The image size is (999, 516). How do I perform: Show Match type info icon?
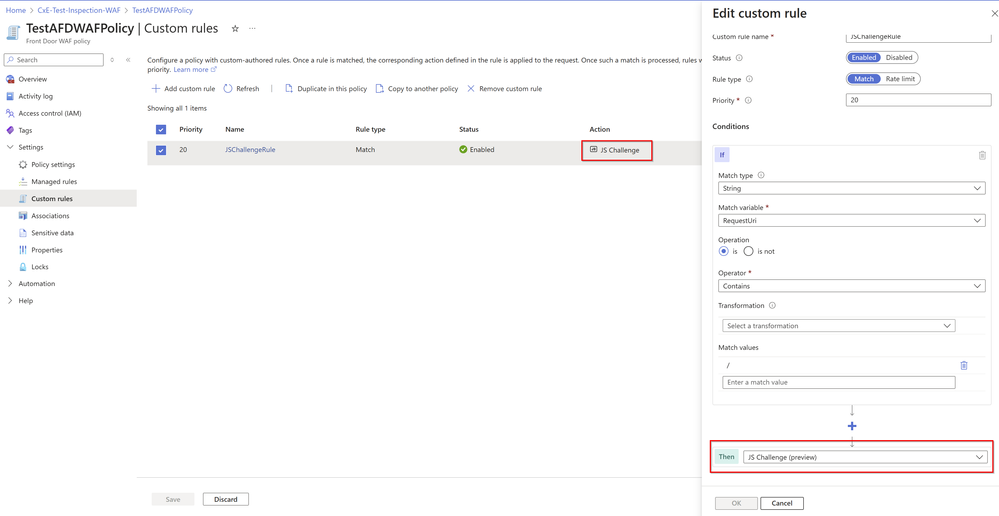coord(761,175)
